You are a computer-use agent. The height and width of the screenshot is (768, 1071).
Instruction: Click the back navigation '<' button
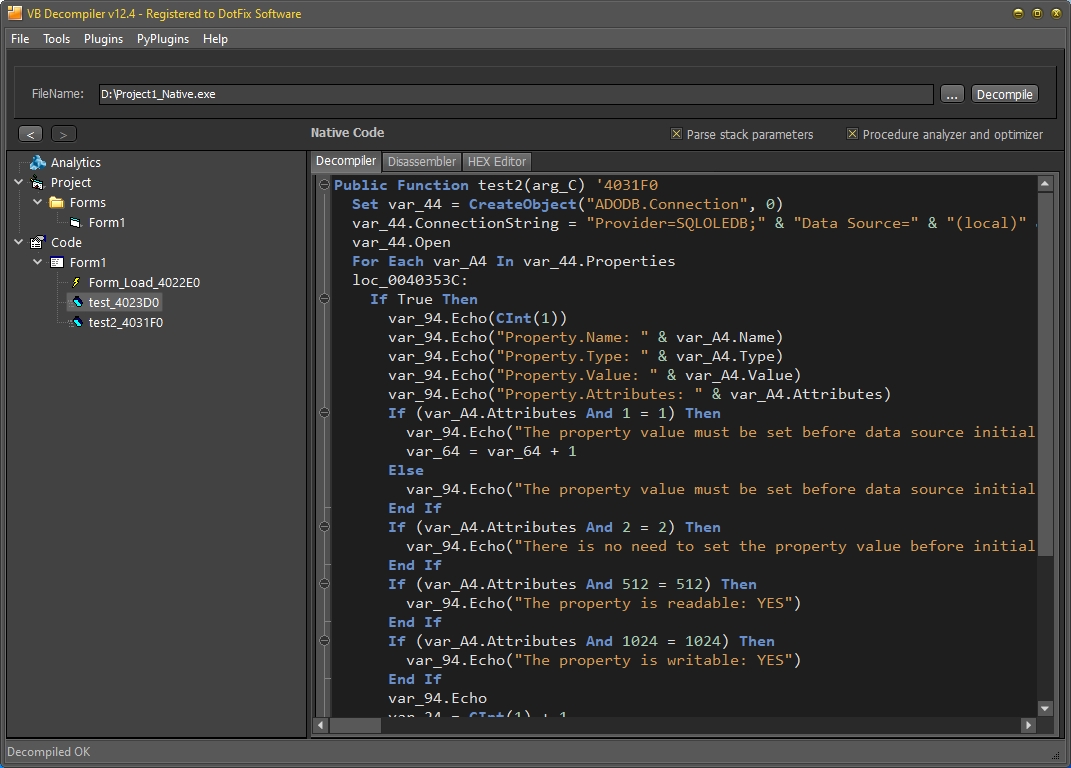(30, 134)
